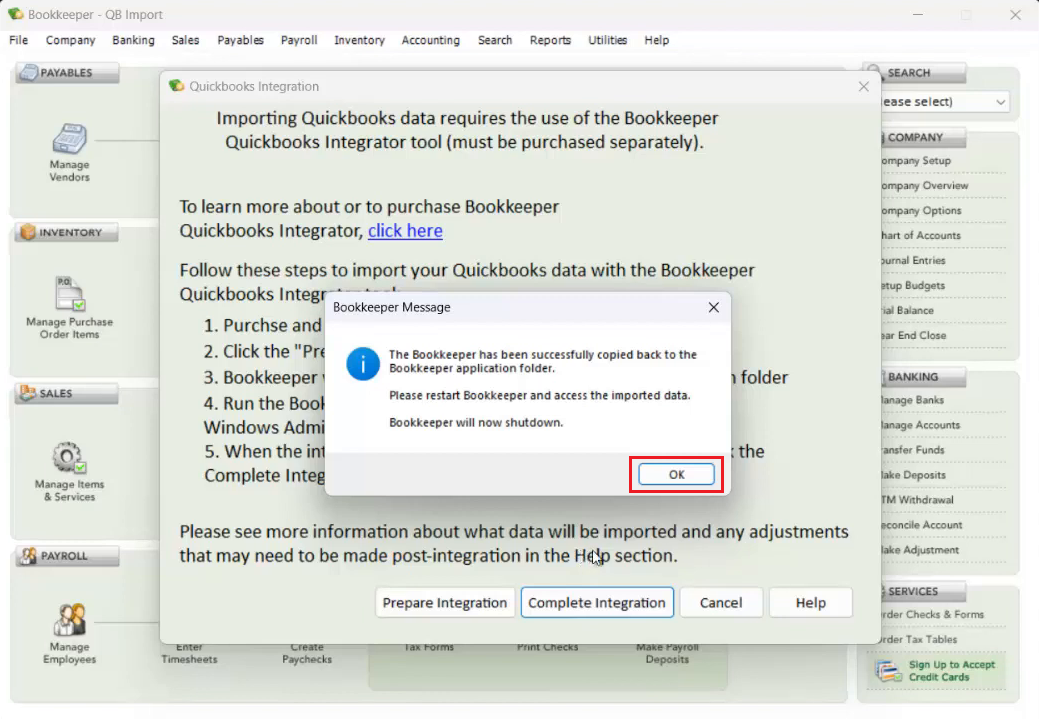Expand the Search 'please select' dropdown

pos(1001,102)
